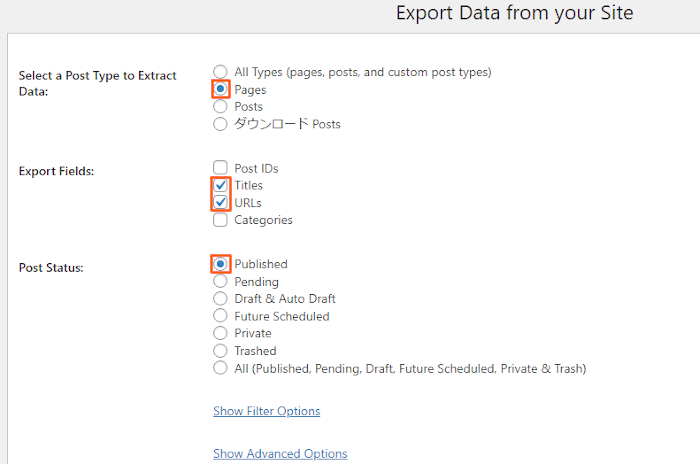
Task: Select All statuses including Private & Trash
Action: (x=220, y=368)
